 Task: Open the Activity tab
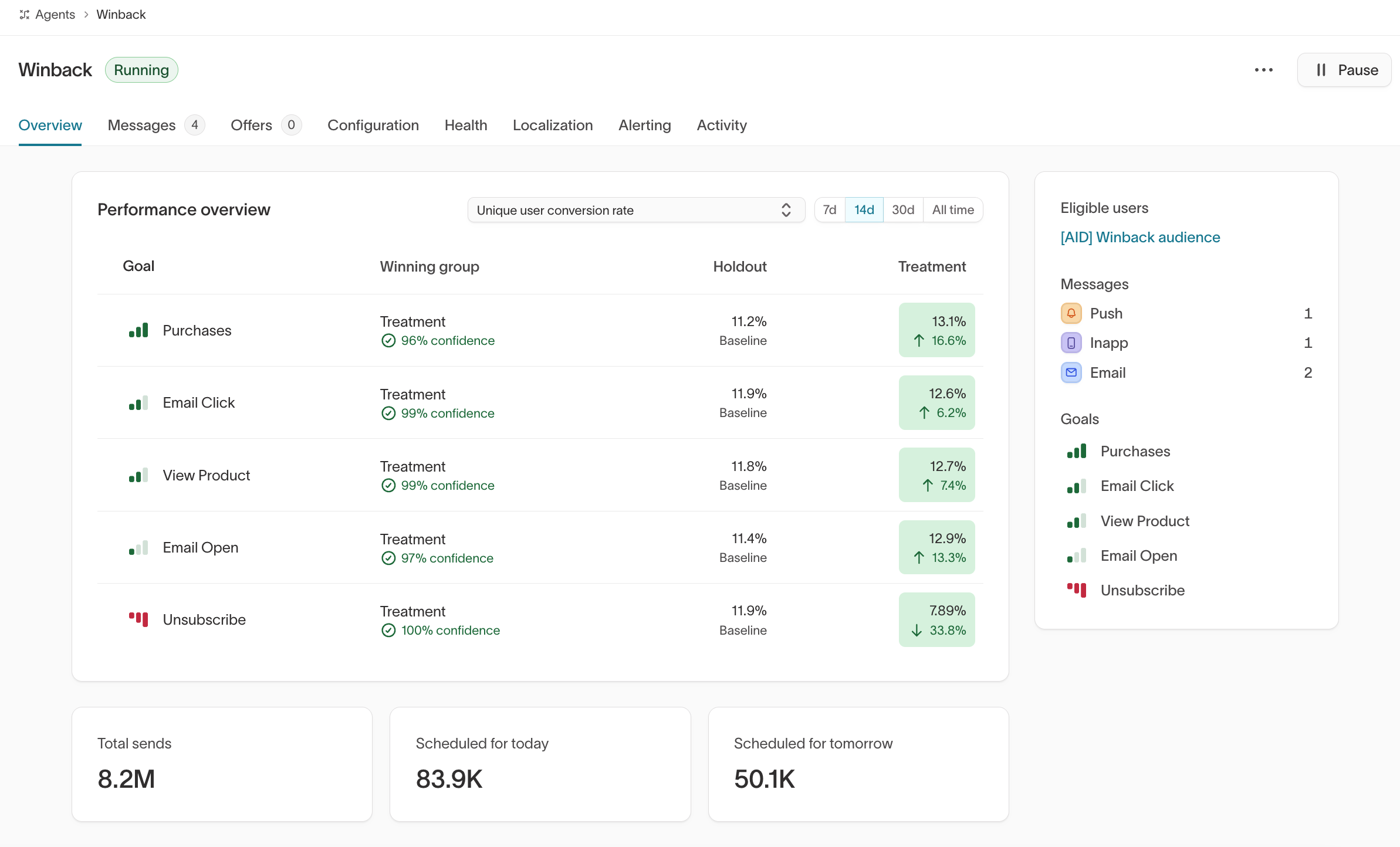(x=722, y=125)
